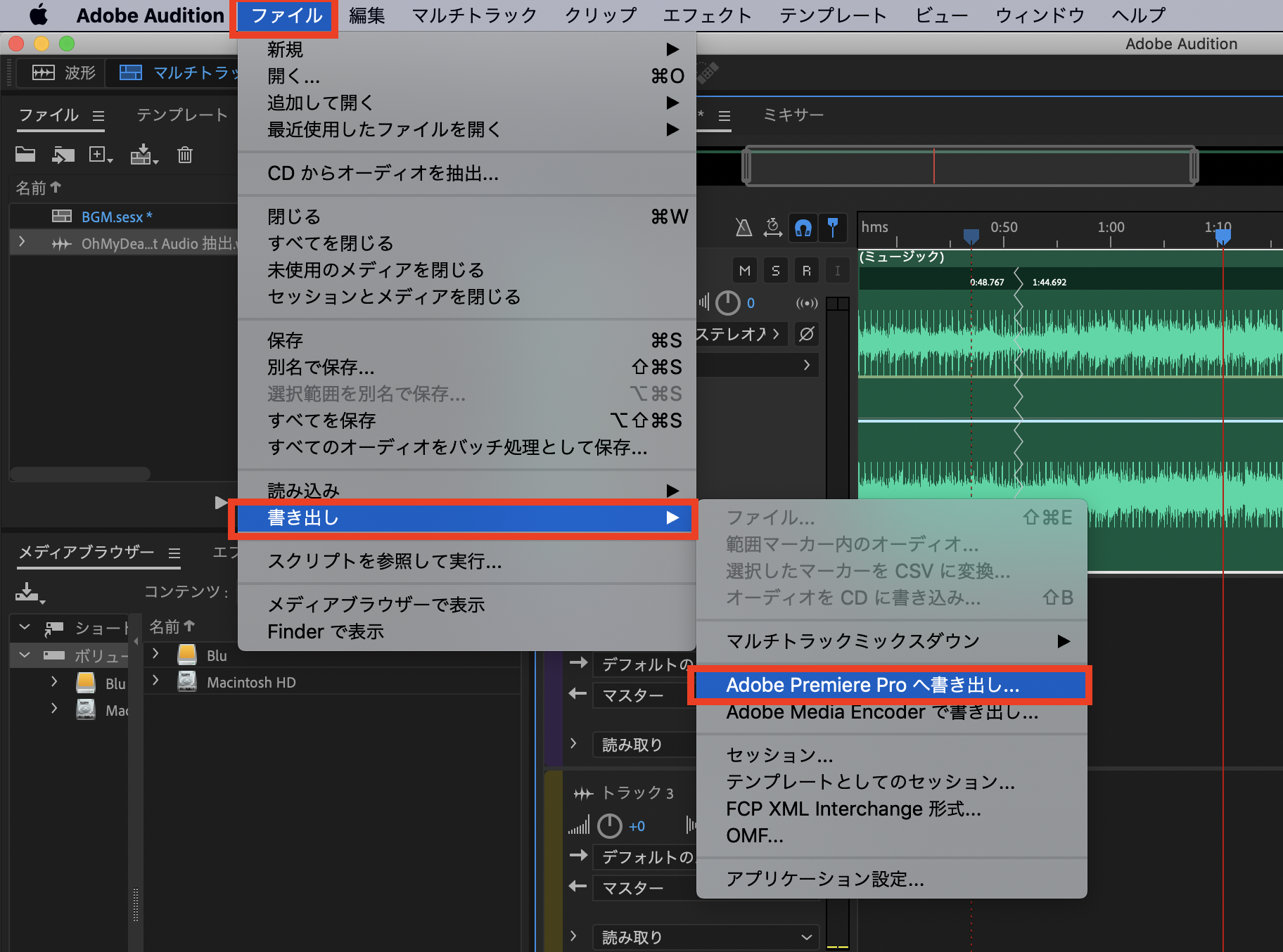The image size is (1283, 952).
Task: Open the エフェクト menu in menu bar
Action: (x=707, y=15)
